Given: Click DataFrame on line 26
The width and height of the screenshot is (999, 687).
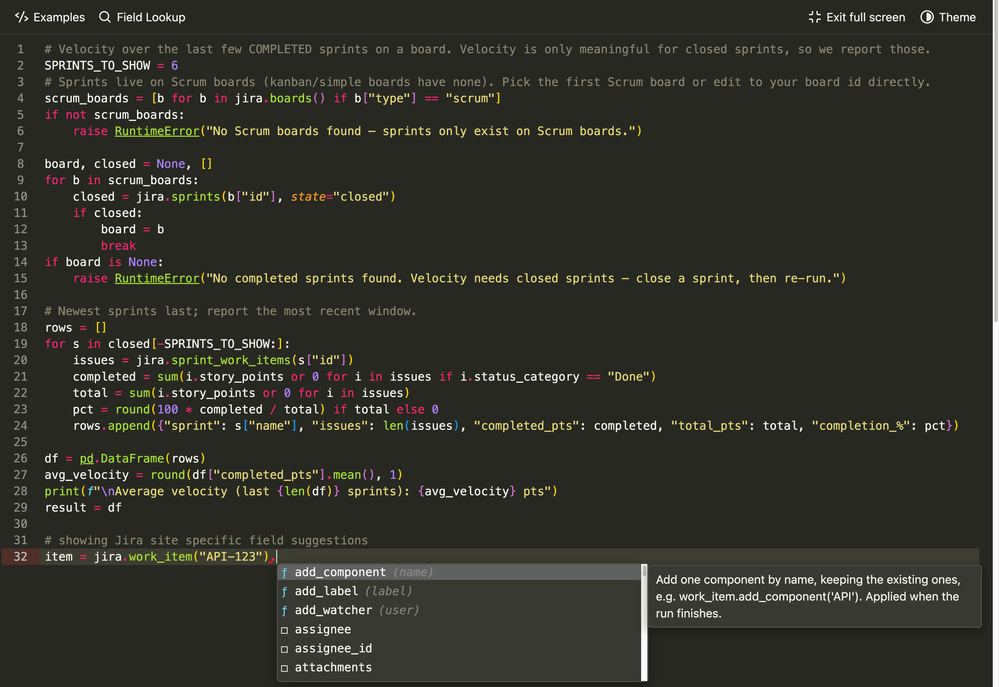Looking at the screenshot, I should [x=133, y=459].
